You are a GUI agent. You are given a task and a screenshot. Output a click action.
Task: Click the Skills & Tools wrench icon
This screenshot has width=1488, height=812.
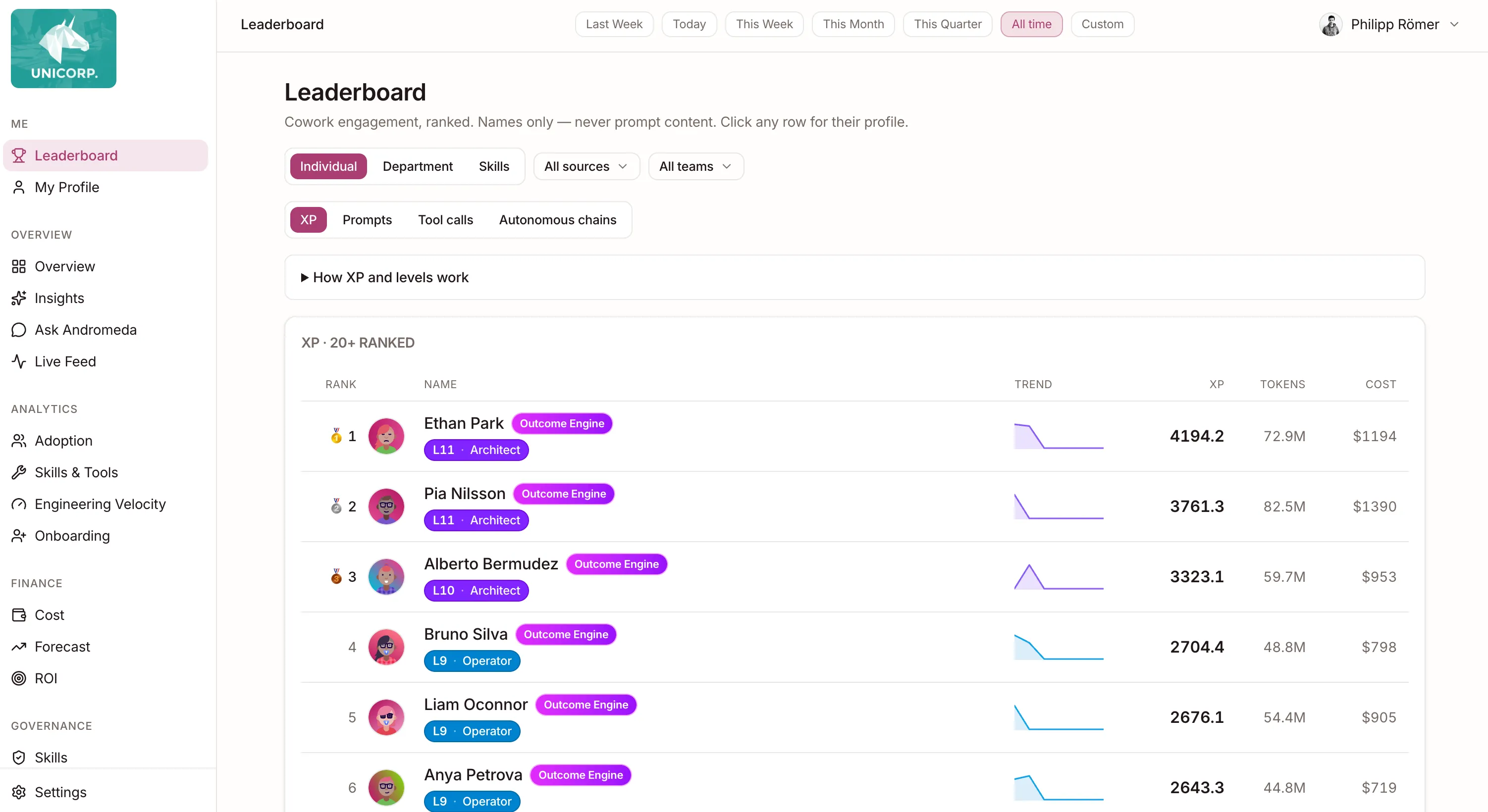click(19, 472)
